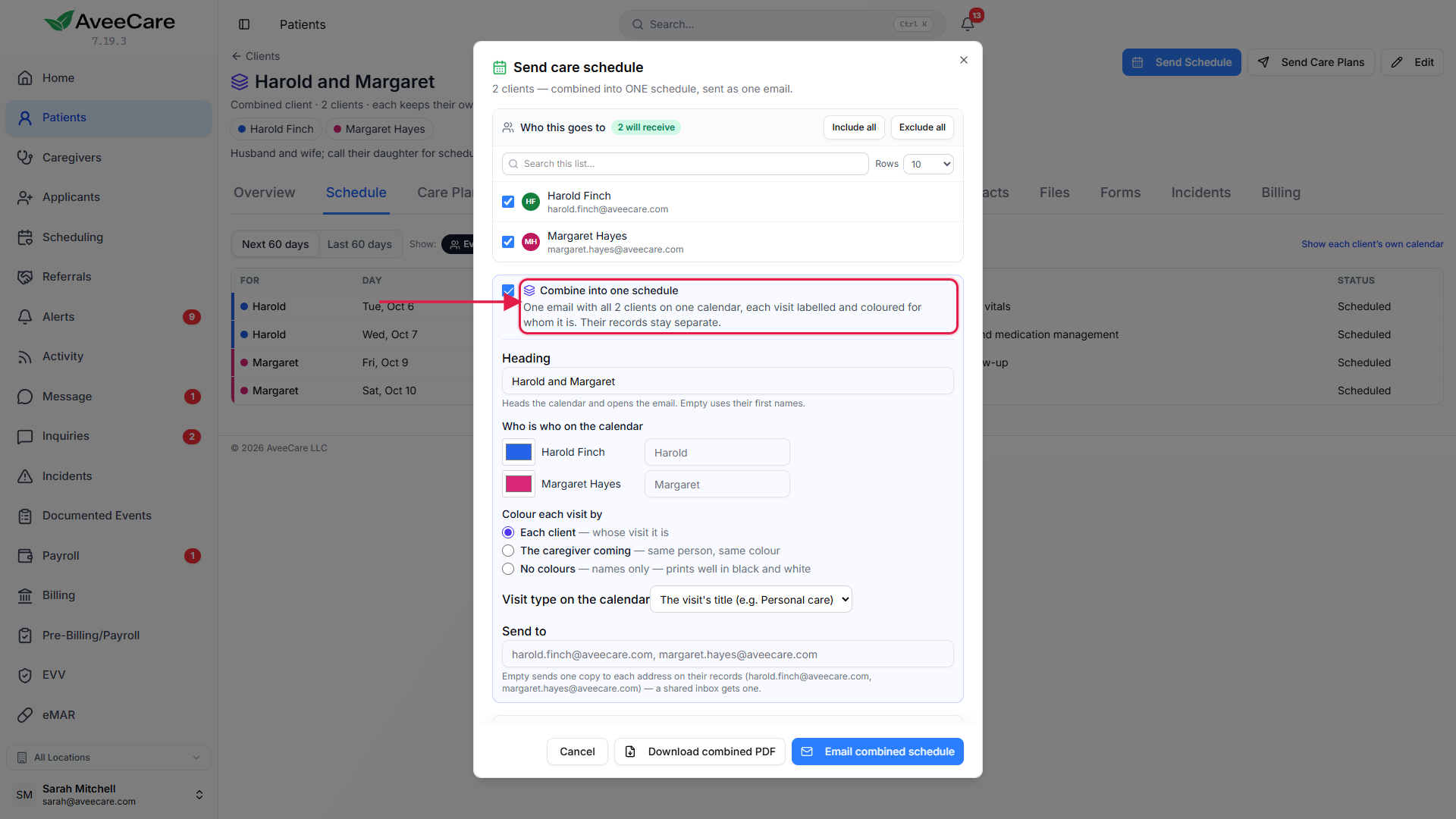Click Include all recipients button
The image size is (1456, 819).
(854, 127)
